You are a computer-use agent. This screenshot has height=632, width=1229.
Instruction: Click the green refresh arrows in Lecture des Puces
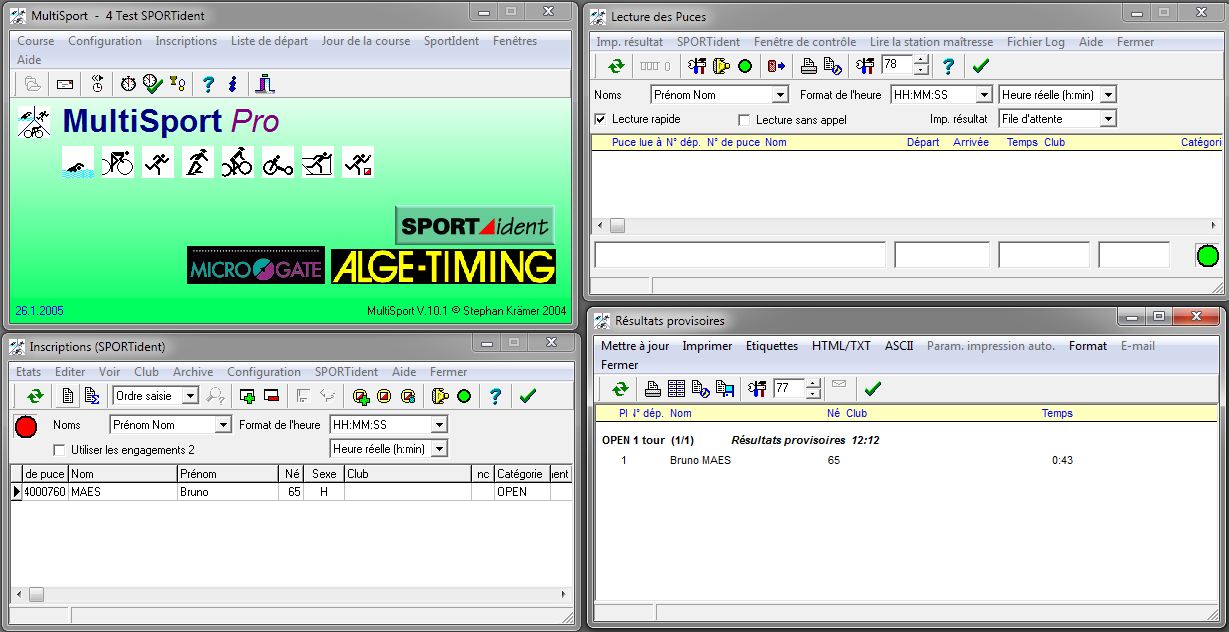tap(616, 67)
